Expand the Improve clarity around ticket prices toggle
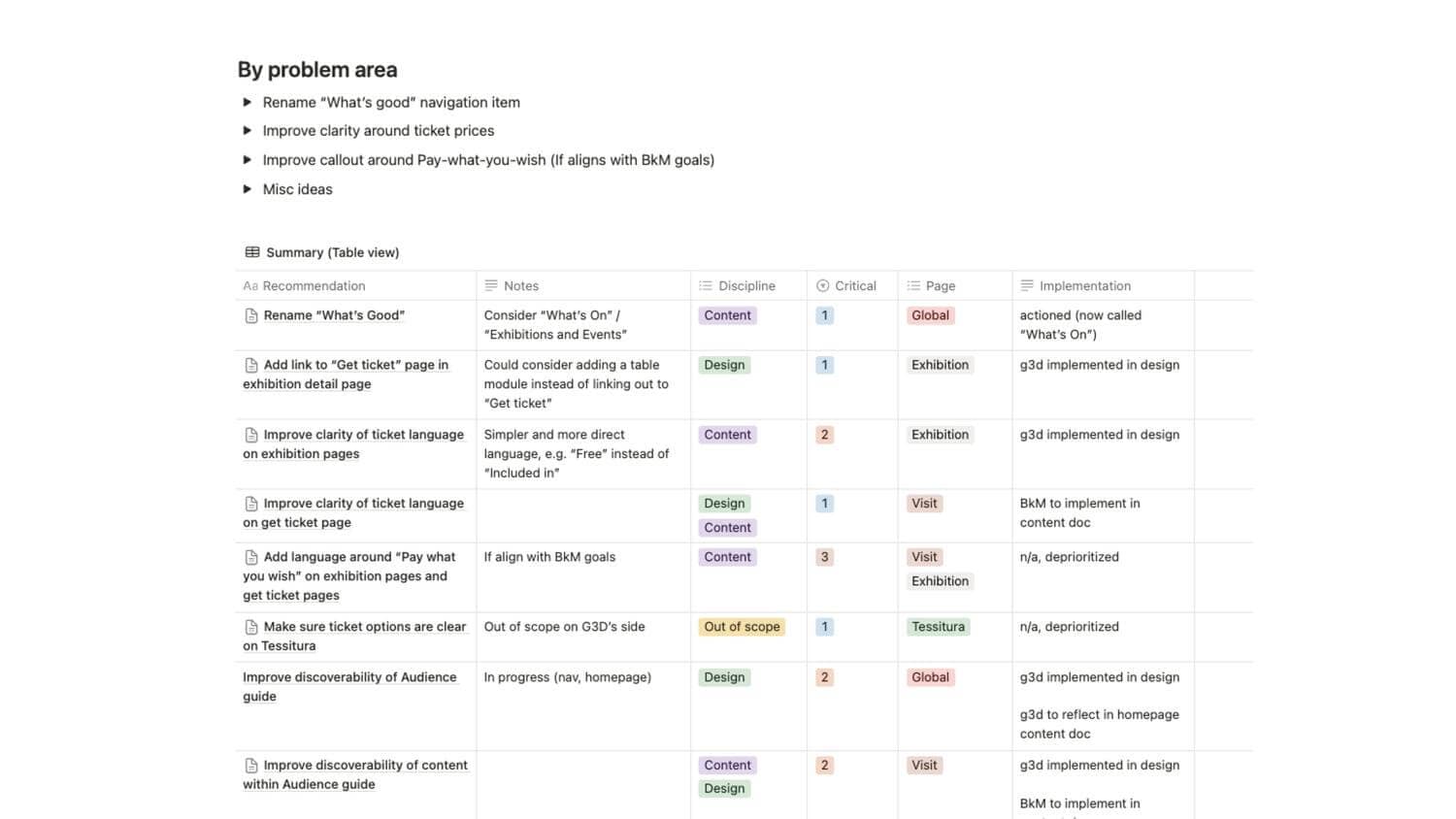The height and width of the screenshot is (819, 1456). pos(248,131)
